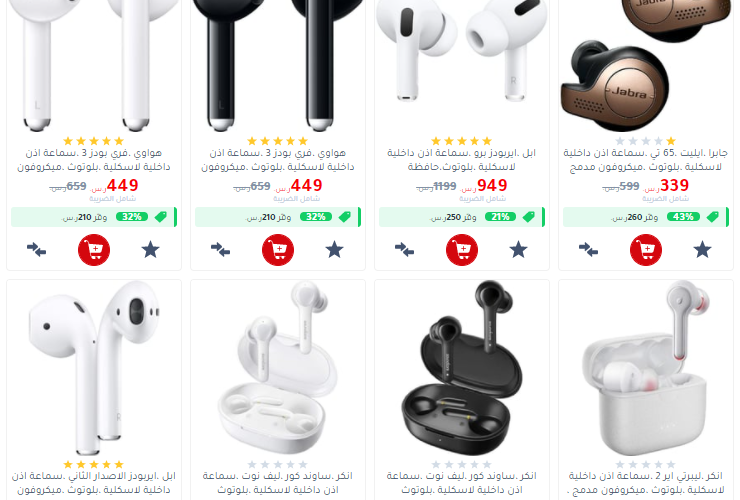View the white Anker Soundcore Life Note image

pos(278,367)
